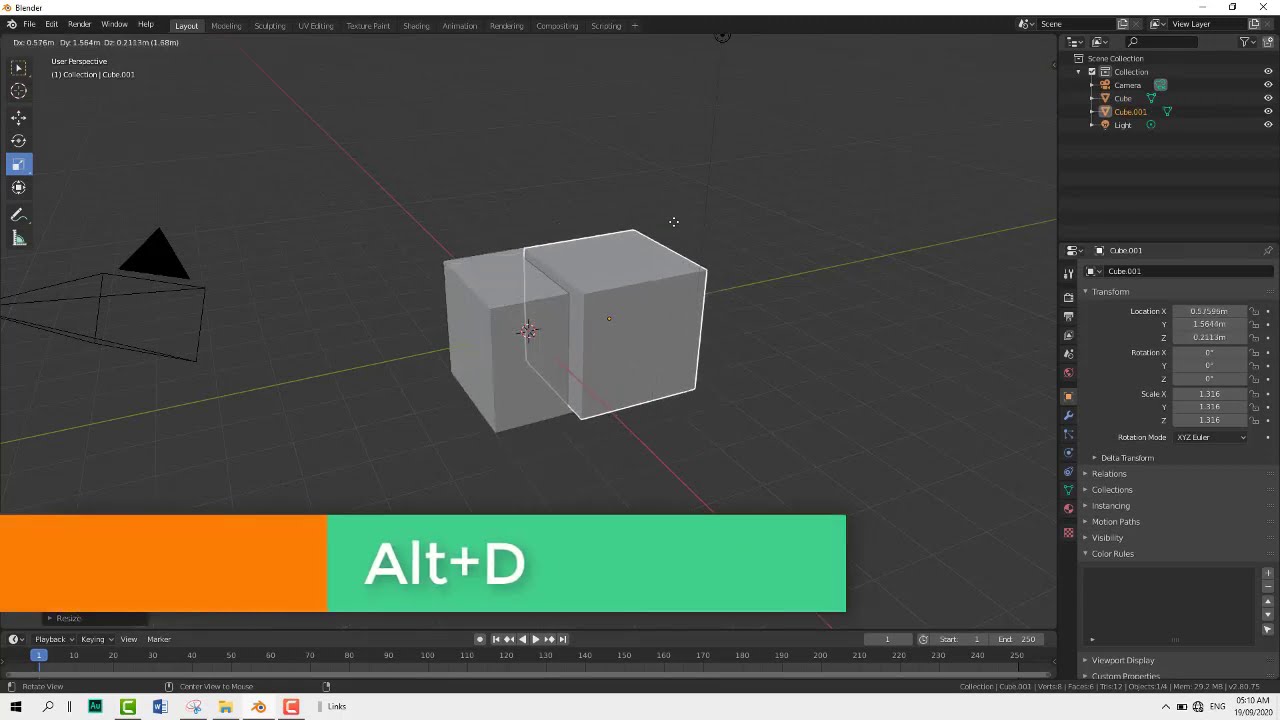Click the outliner filter funnel icon
Image resolution: width=1280 pixels, height=720 pixels.
coord(1246,42)
